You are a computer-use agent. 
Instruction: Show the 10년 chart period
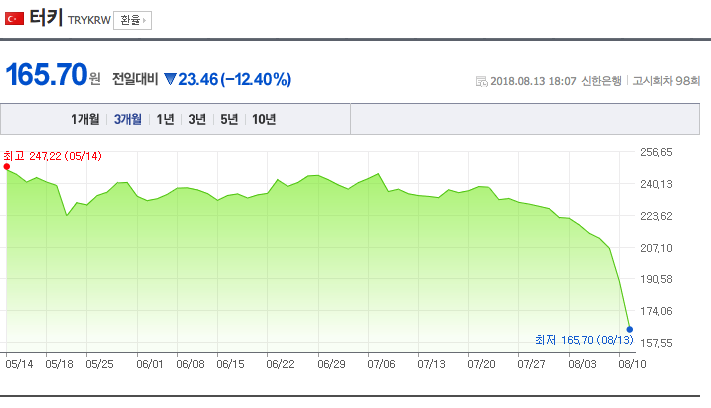pyautogui.click(x=264, y=120)
